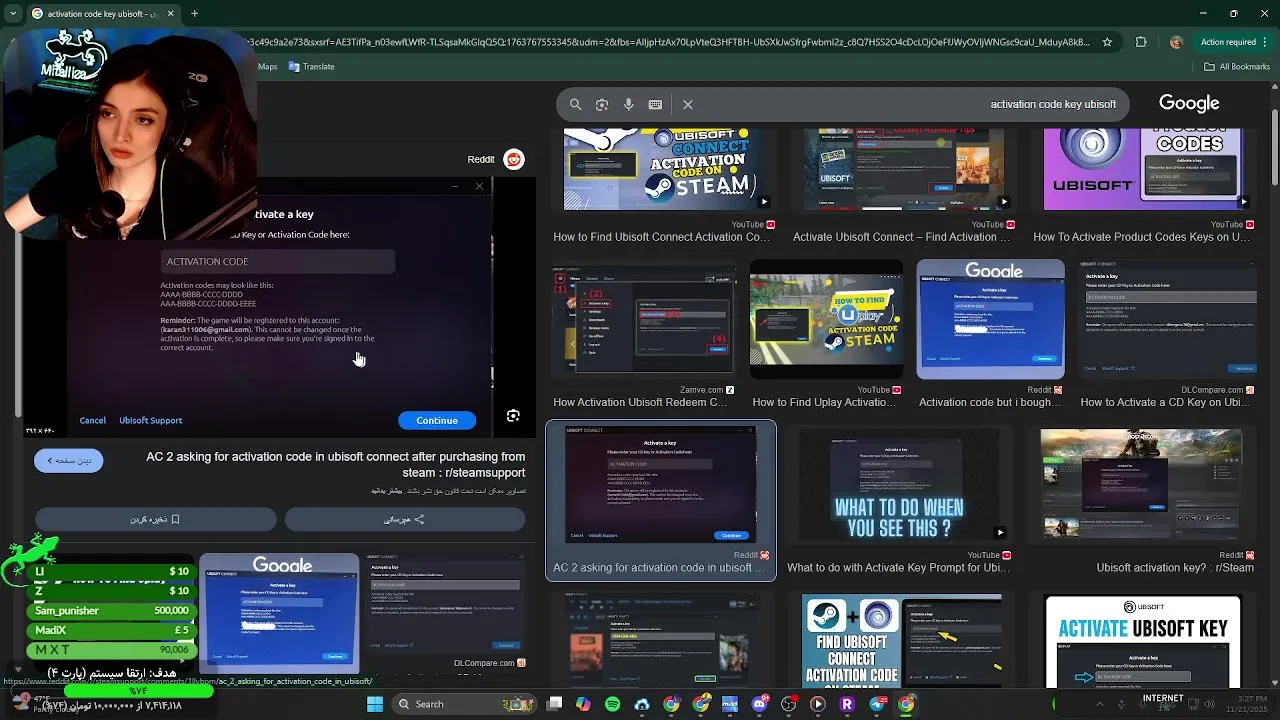Click the Google logo
The width and height of the screenshot is (1280, 720).
click(x=1189, y=103)
